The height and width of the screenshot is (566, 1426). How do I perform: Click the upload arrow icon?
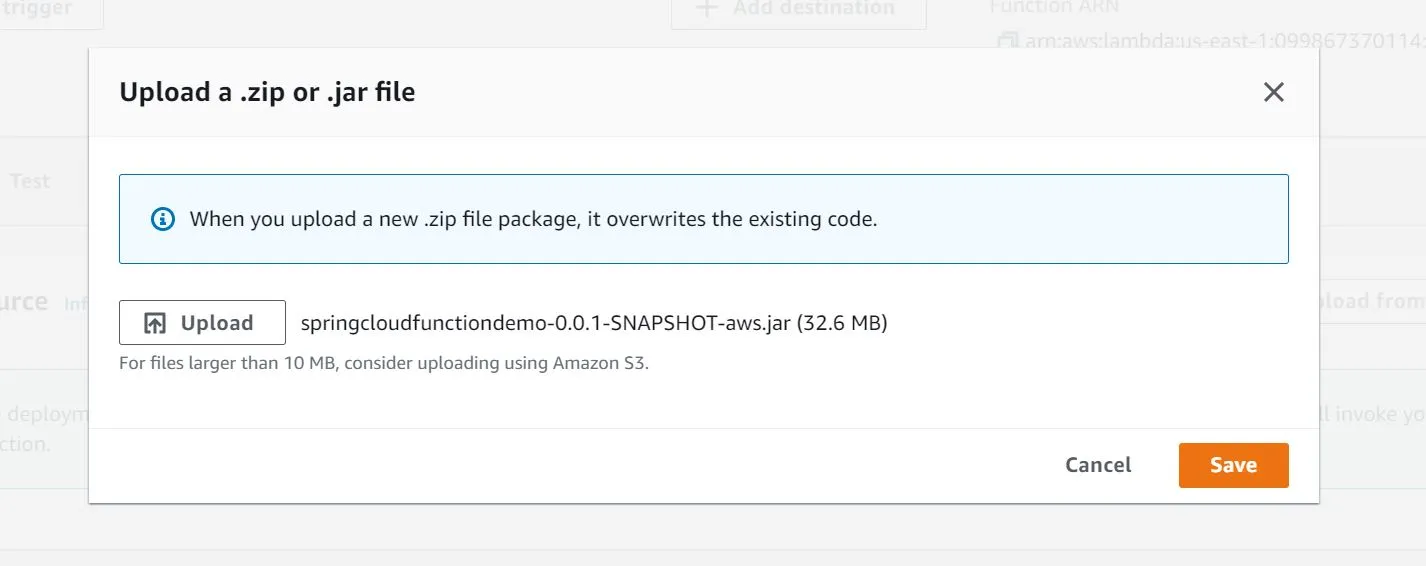point(155,323)
